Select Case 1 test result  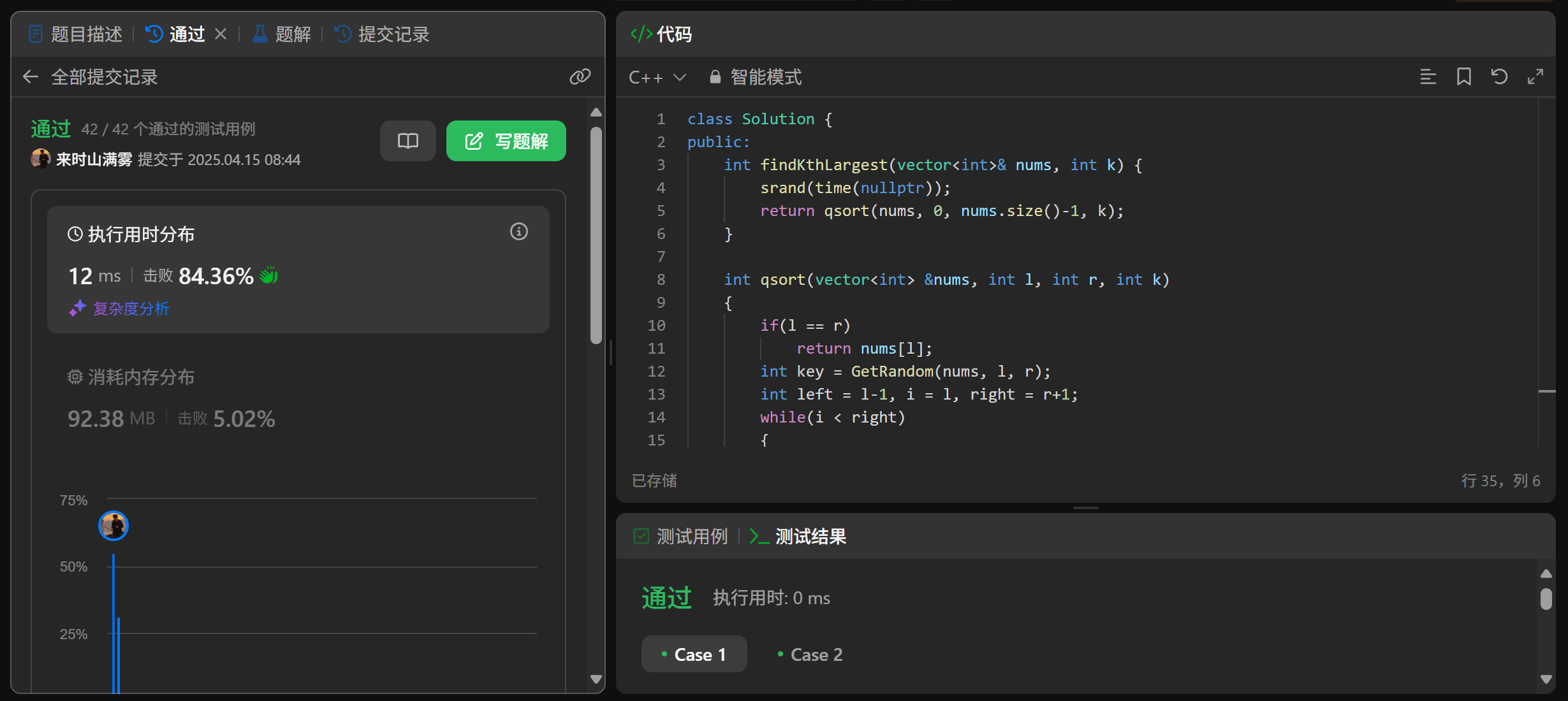coord(694,654)
